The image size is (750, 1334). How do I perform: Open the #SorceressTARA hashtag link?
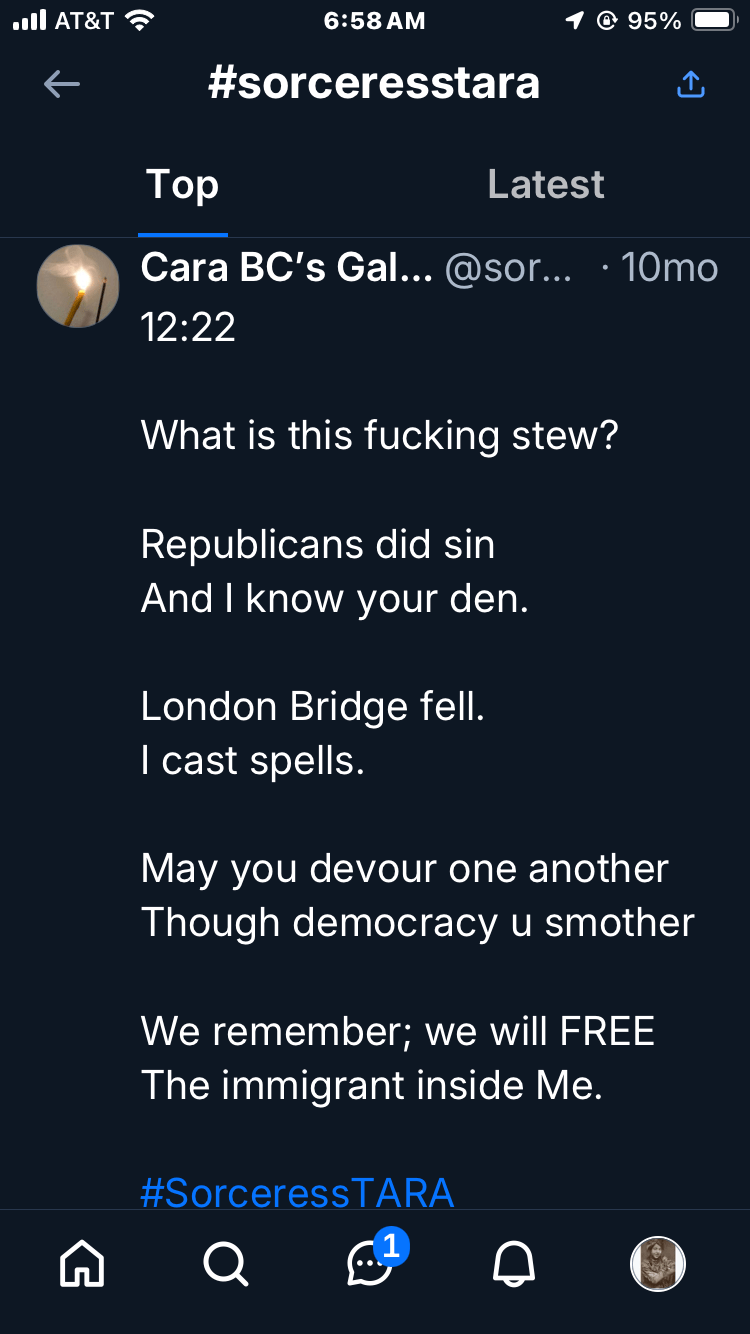coord(297,1193)
